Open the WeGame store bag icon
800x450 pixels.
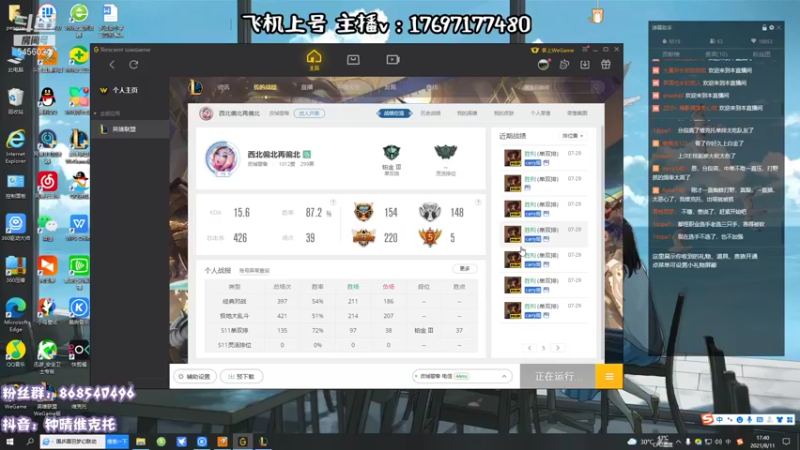(x=353, y=60)
